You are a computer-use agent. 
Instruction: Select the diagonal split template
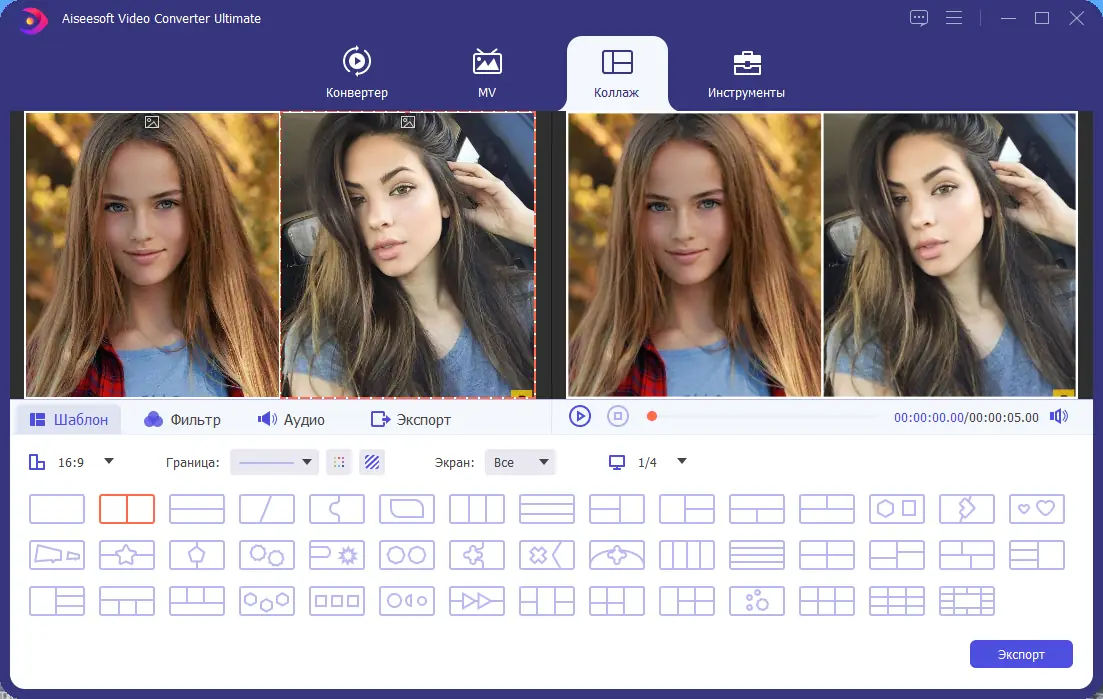click(267, 508)
